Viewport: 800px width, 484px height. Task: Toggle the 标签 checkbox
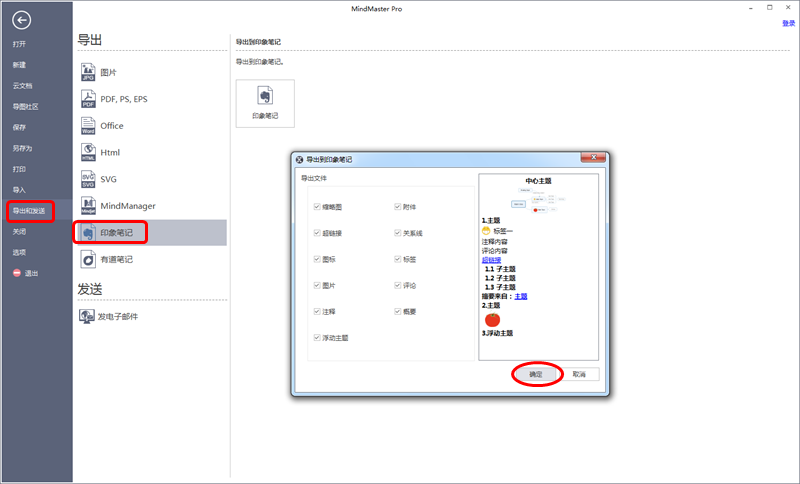tap(397, 259)
